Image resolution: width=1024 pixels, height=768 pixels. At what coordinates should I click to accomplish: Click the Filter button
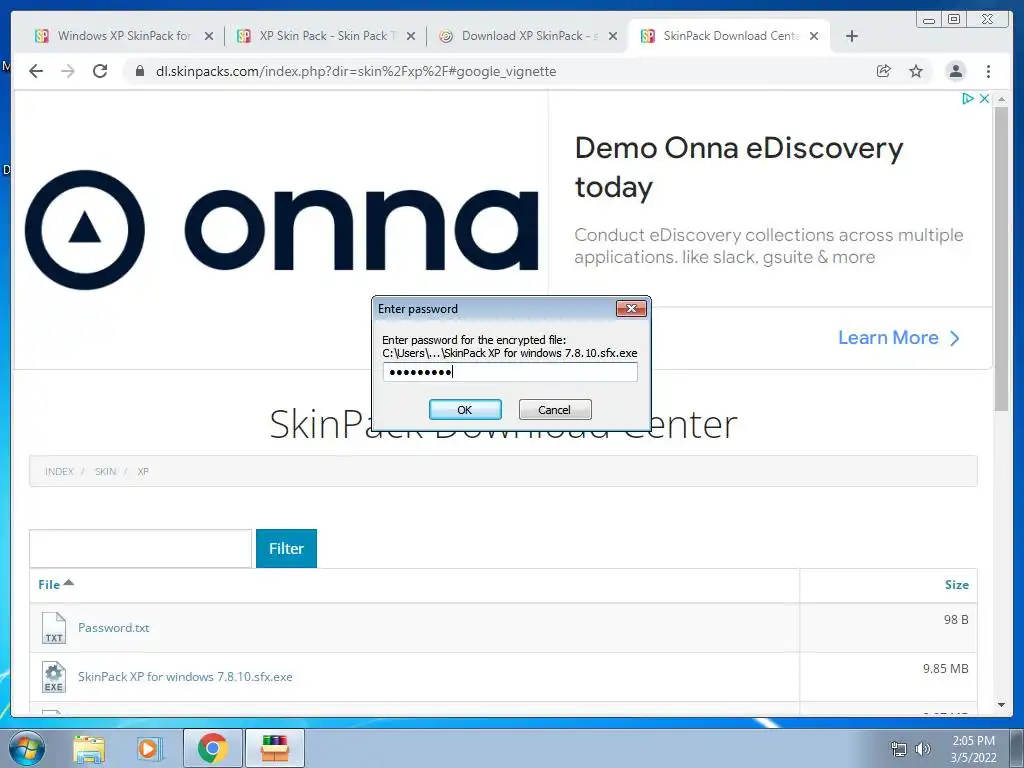click(x=286, y=549)
